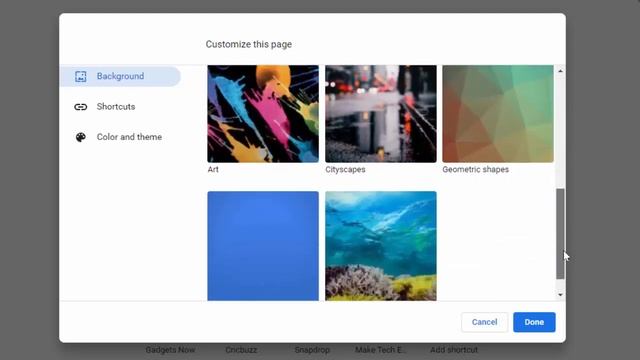640x360 pixels.
Task: Click the 'Cityscapes' collection label
Action: point(345,169)
